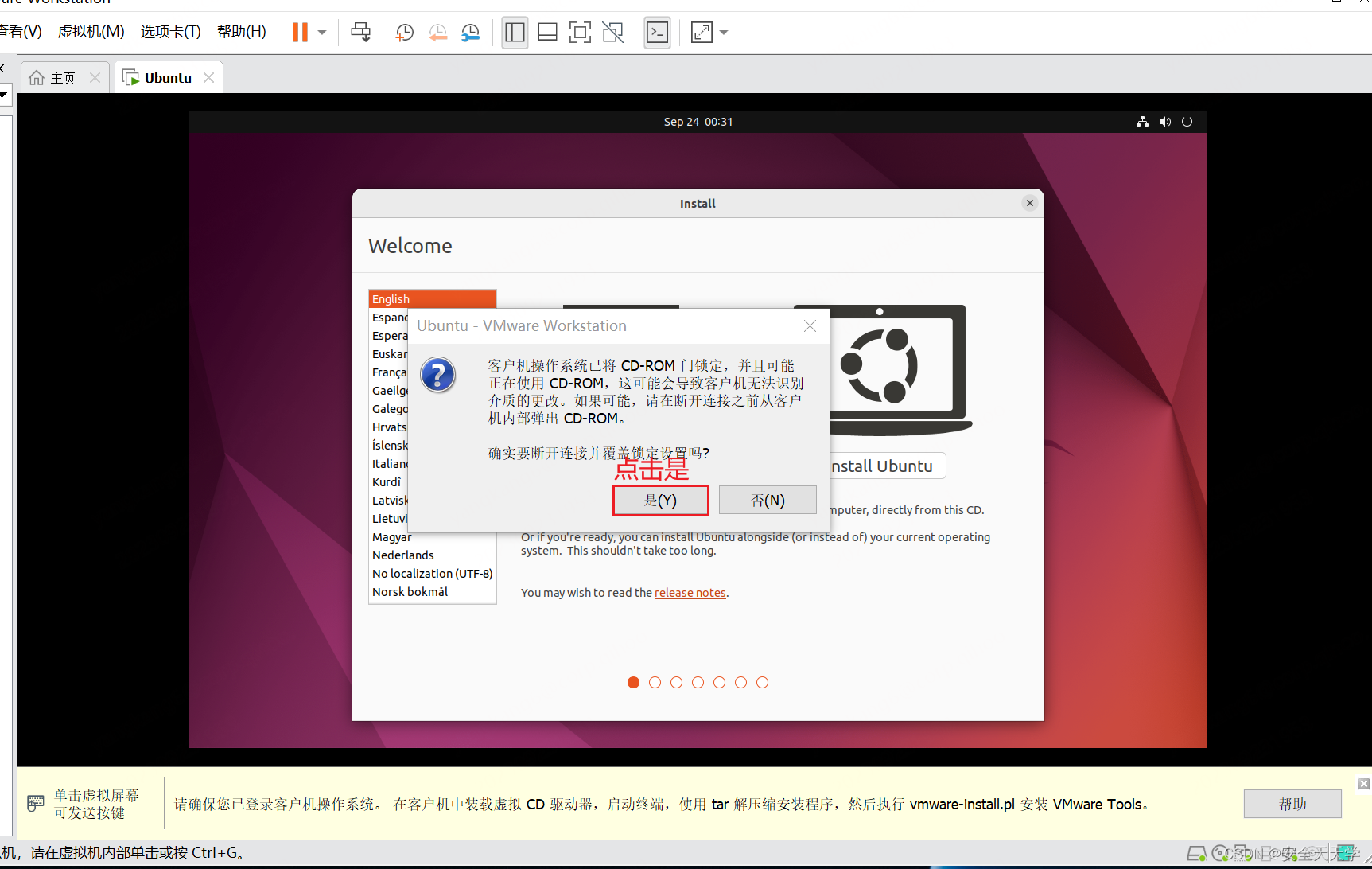Select Magyar in the language list
The width and height of the screenshot is (1372, 869).
tap(391, 537)
